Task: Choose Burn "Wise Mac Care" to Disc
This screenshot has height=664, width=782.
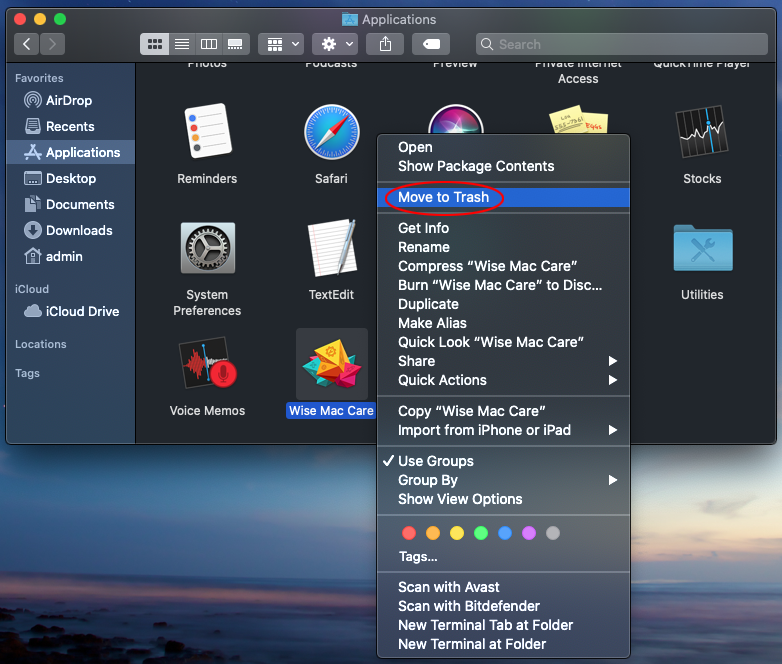Action: (504, 285)
